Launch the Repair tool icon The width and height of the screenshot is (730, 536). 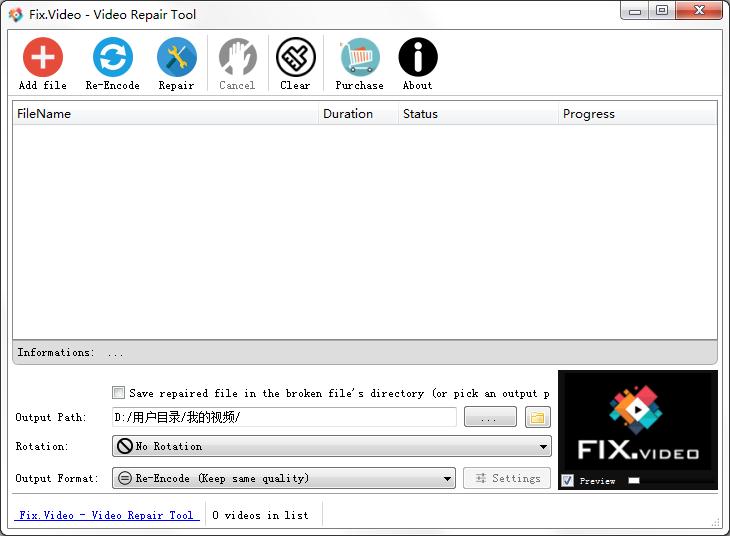pyautogui.click(x=176, y=57)
